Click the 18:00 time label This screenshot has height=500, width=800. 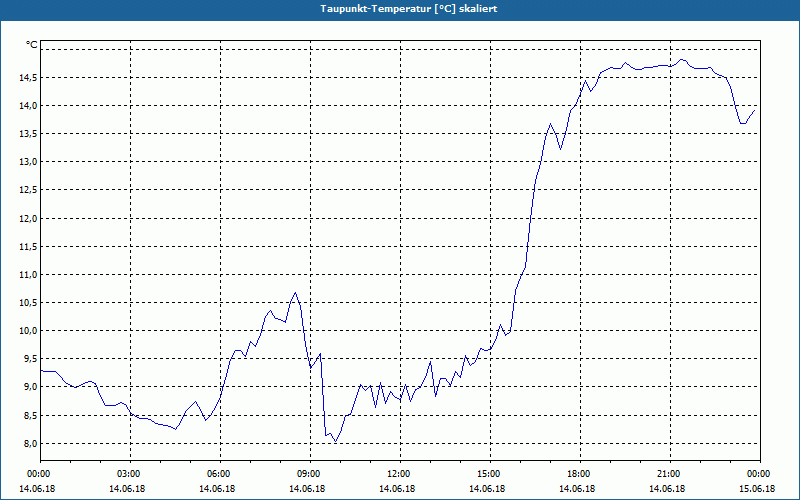(x=580, y=474)
